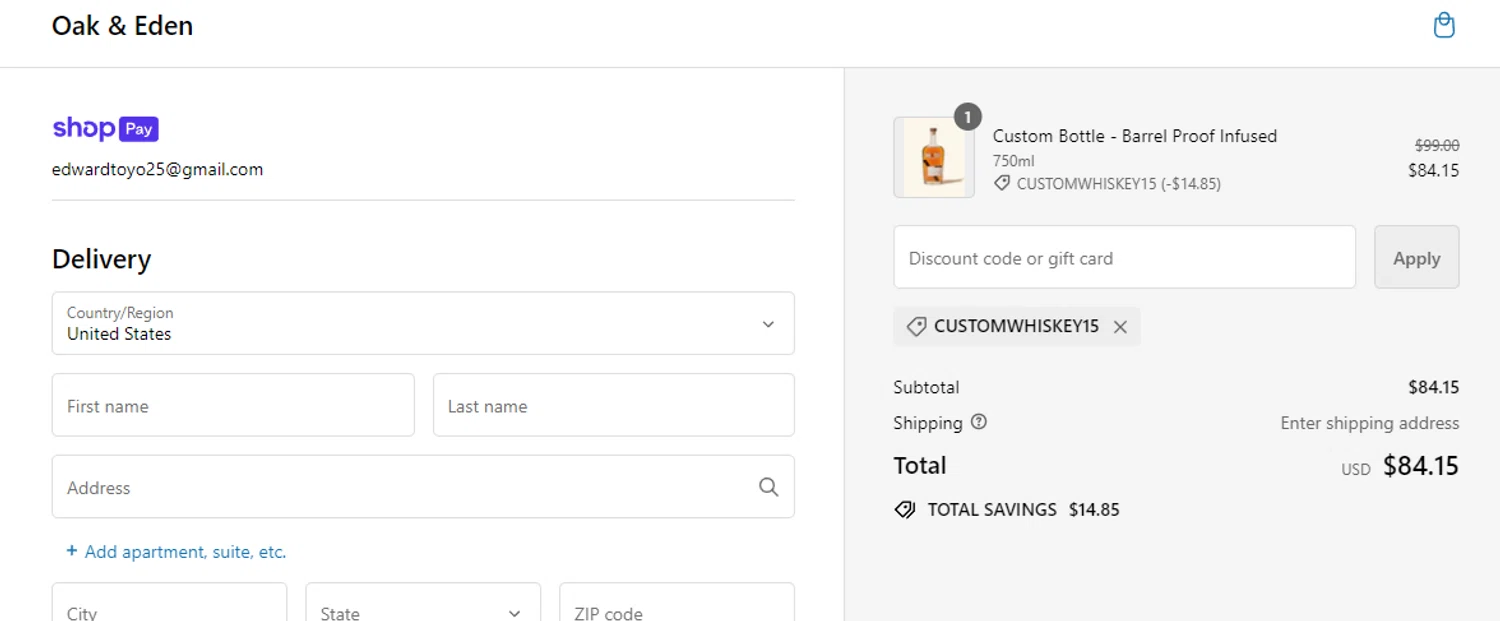The image size is (1500, 621).
Task: Focus the Discount code or gift card field
Action: (1124, 257)
